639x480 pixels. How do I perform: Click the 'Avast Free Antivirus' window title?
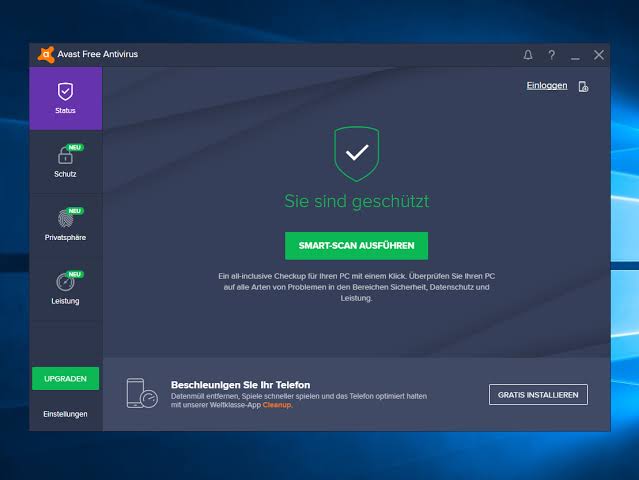click(97, 54)
